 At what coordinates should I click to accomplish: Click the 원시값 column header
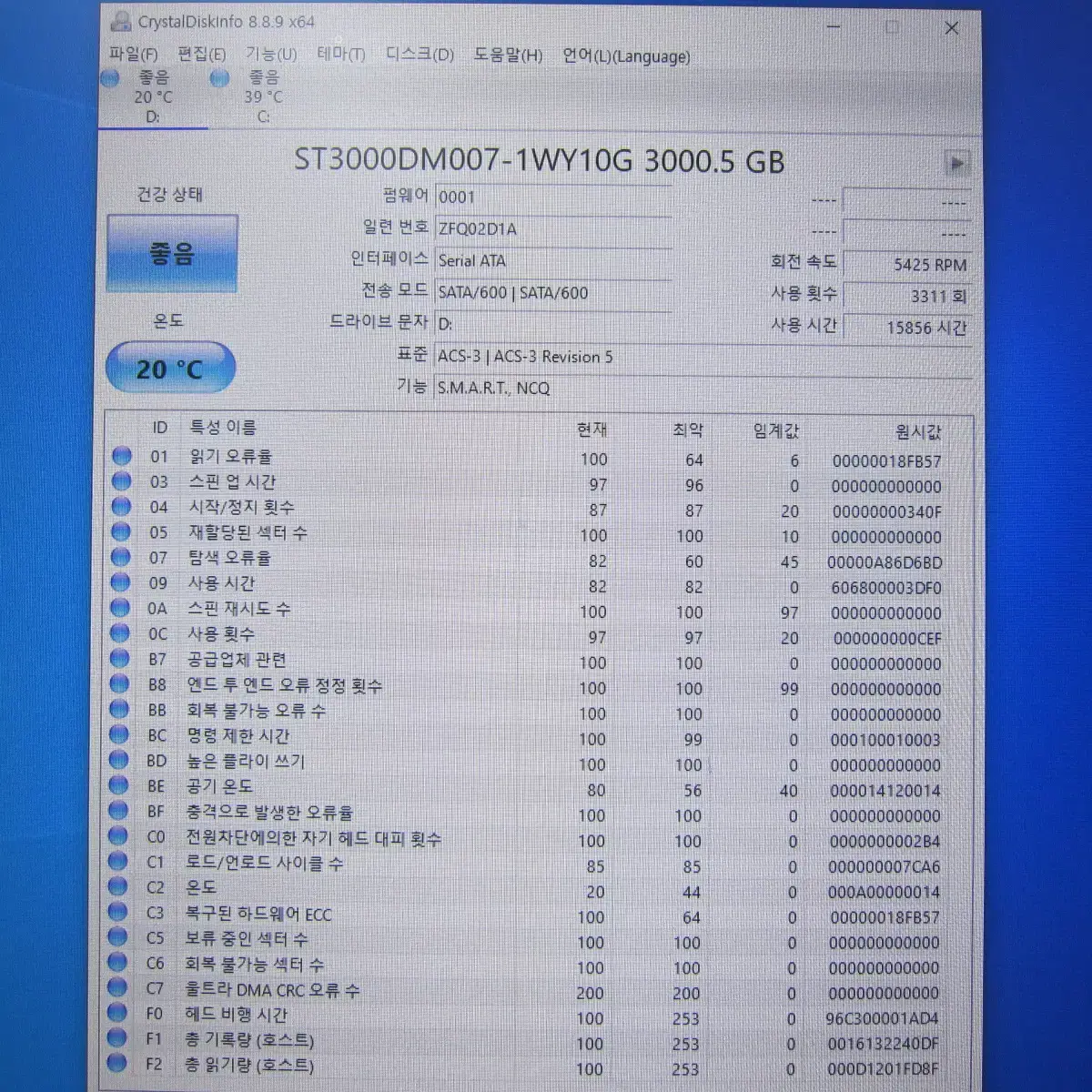click(918, 432)
